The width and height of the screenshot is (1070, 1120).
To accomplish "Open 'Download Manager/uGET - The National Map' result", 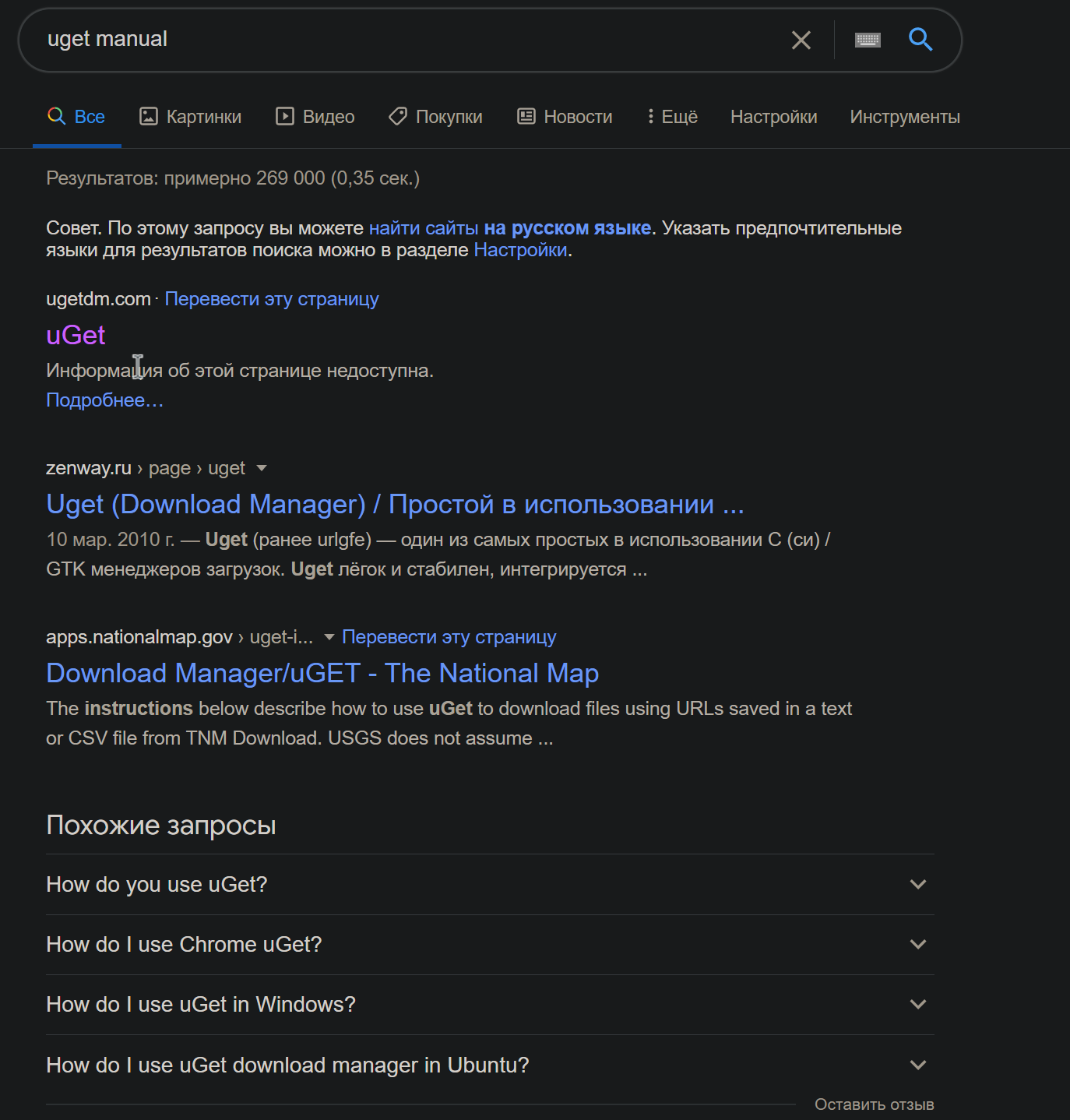I will pos(322,674).
